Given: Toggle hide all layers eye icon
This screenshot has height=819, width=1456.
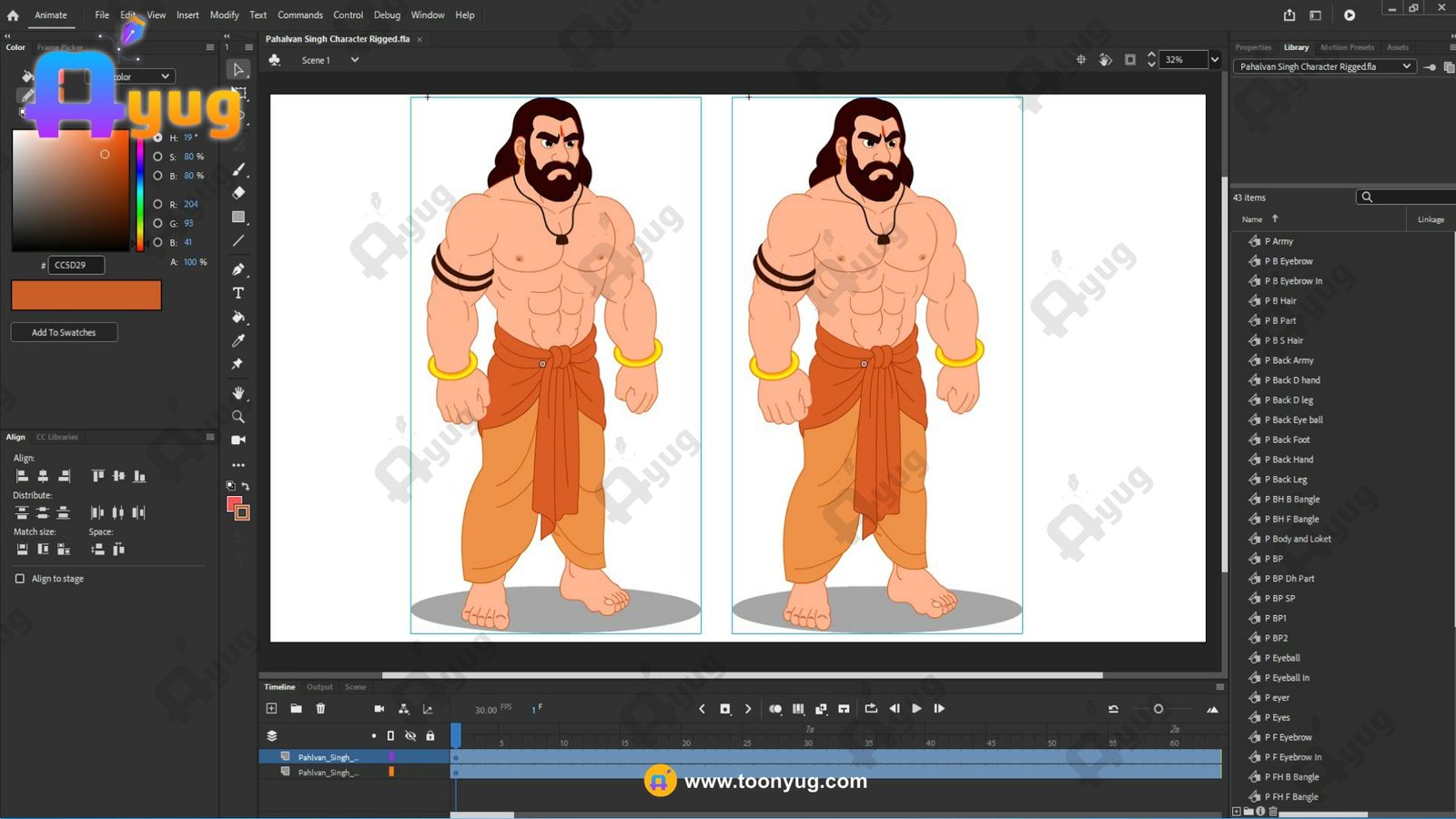Looking at the screenshot, I should 410,735.
